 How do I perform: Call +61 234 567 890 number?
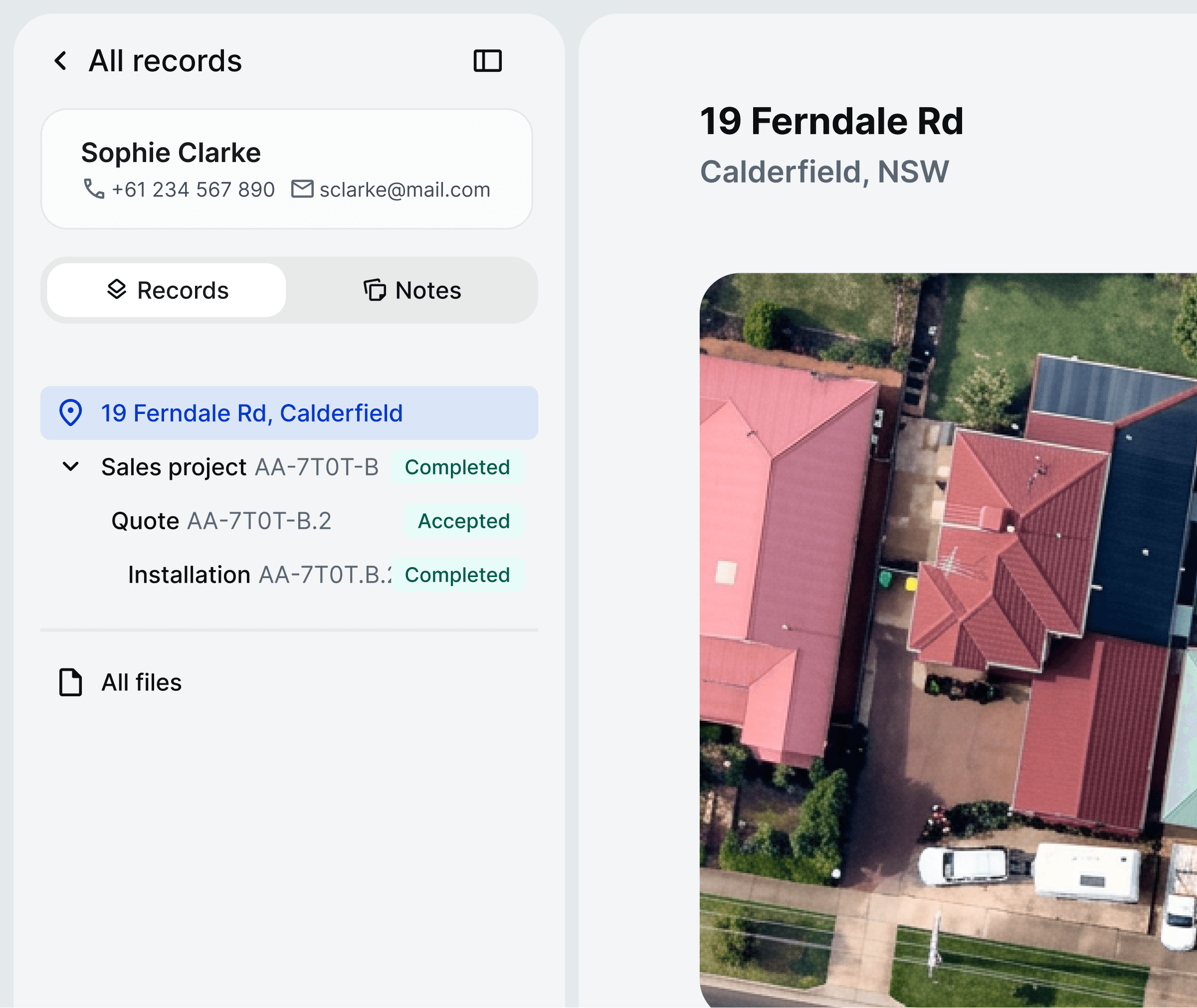pos(193,190)
